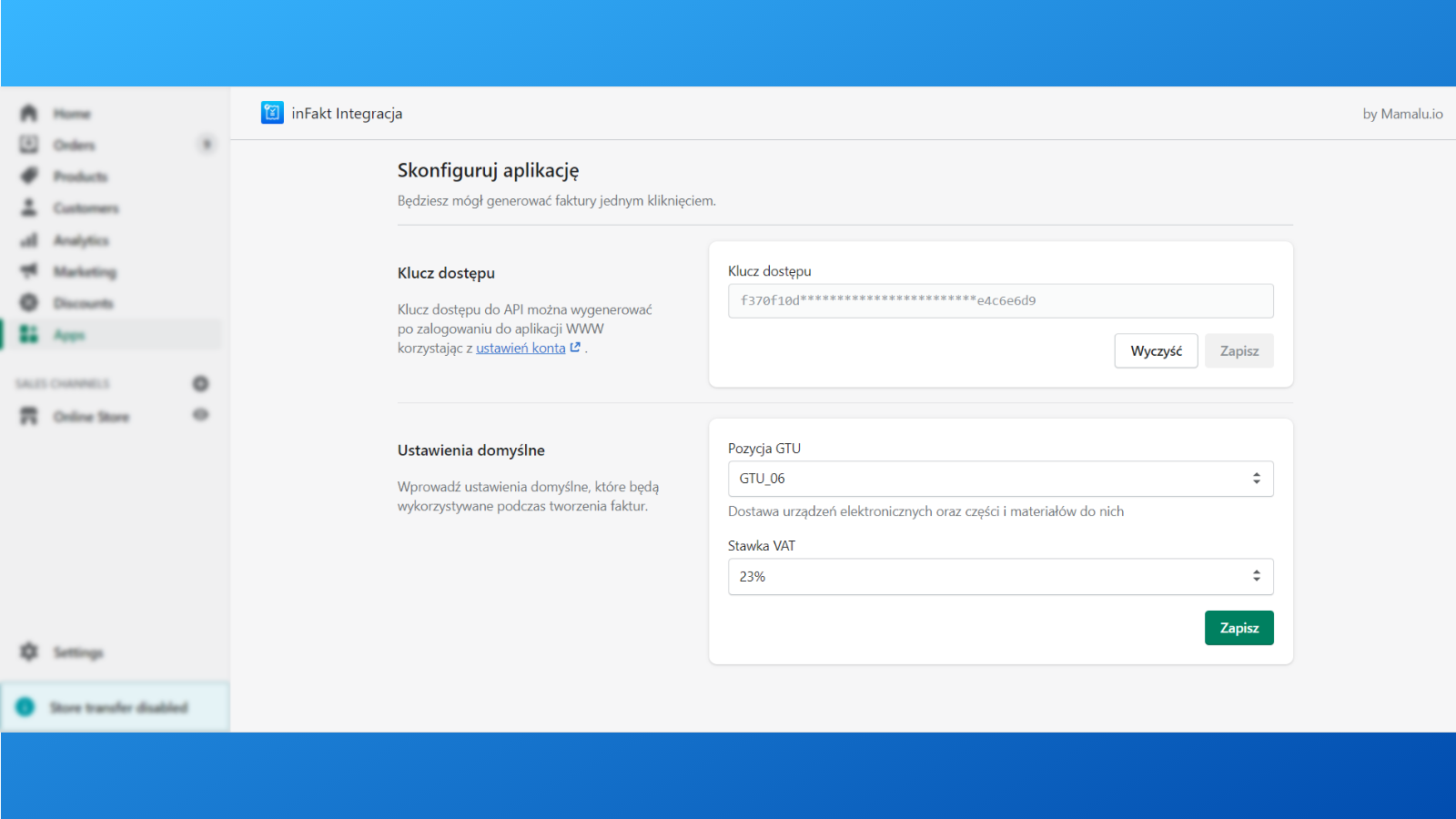1456x819 pixels.
Task: Click the green Zapisz button
Action: click(x=1239, y=628)
